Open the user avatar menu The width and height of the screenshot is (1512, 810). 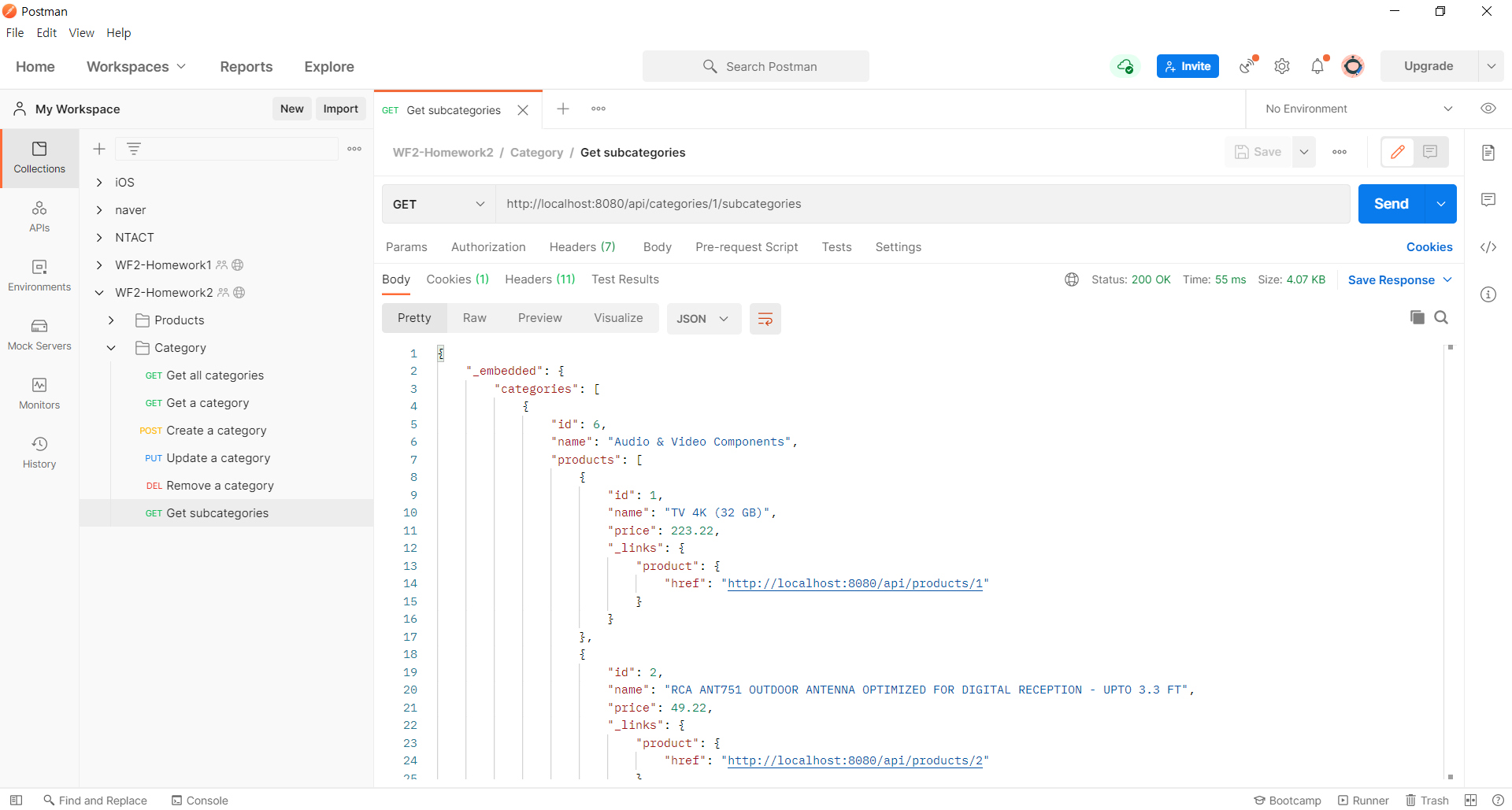[1353, 66]
